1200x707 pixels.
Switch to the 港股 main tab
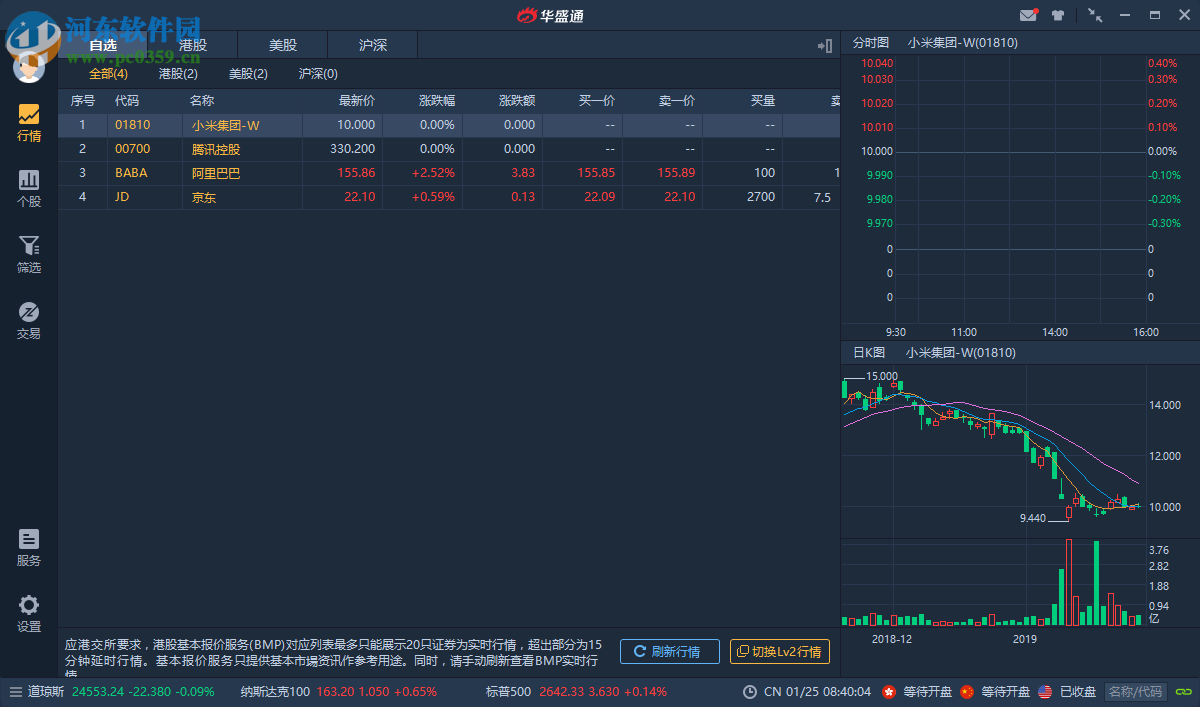pos(193,45)
